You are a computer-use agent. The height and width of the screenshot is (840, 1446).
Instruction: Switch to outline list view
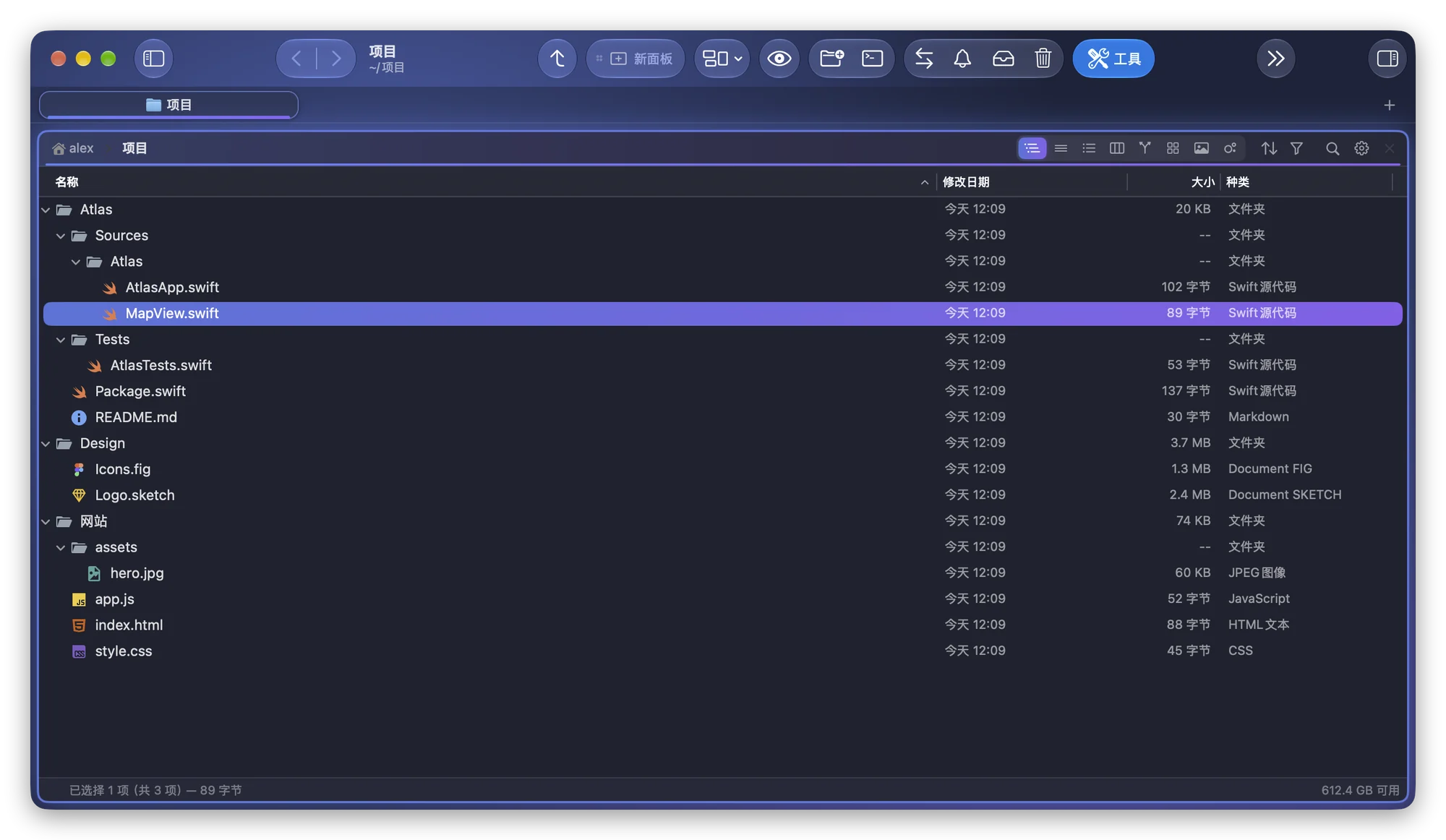click(x=1032, y=148)
